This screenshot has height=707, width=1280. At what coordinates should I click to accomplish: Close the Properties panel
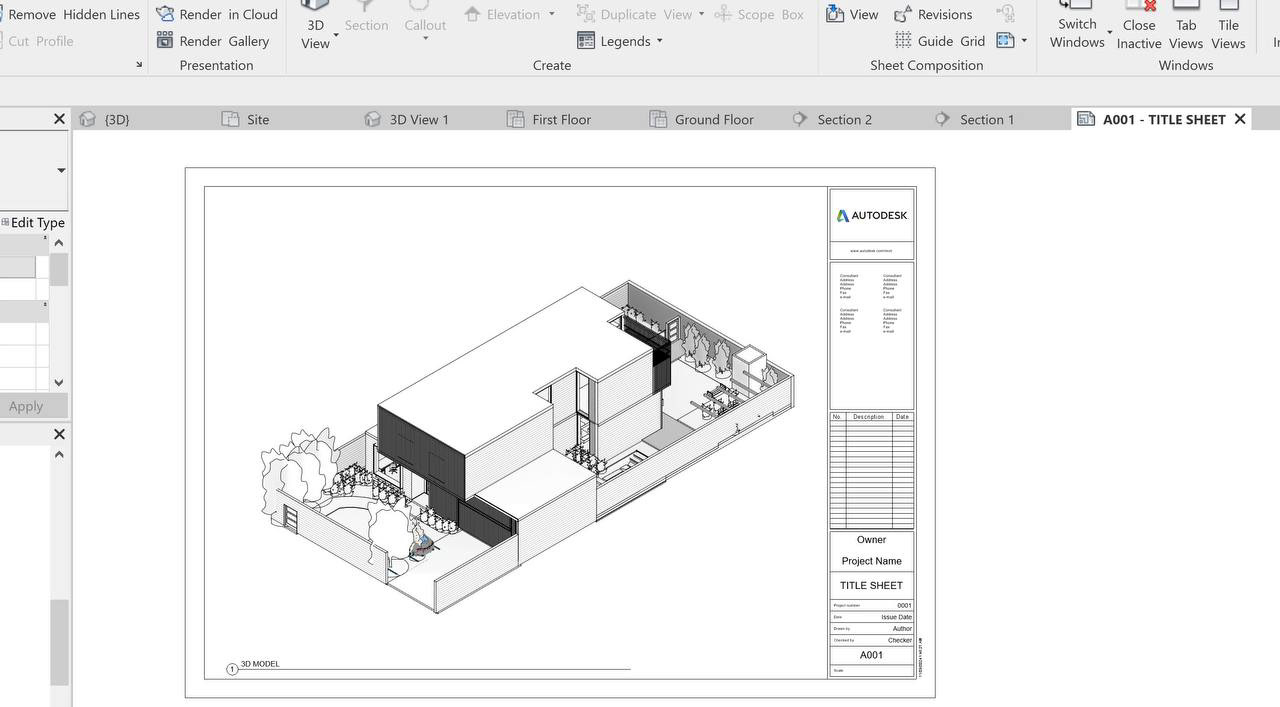59,119
